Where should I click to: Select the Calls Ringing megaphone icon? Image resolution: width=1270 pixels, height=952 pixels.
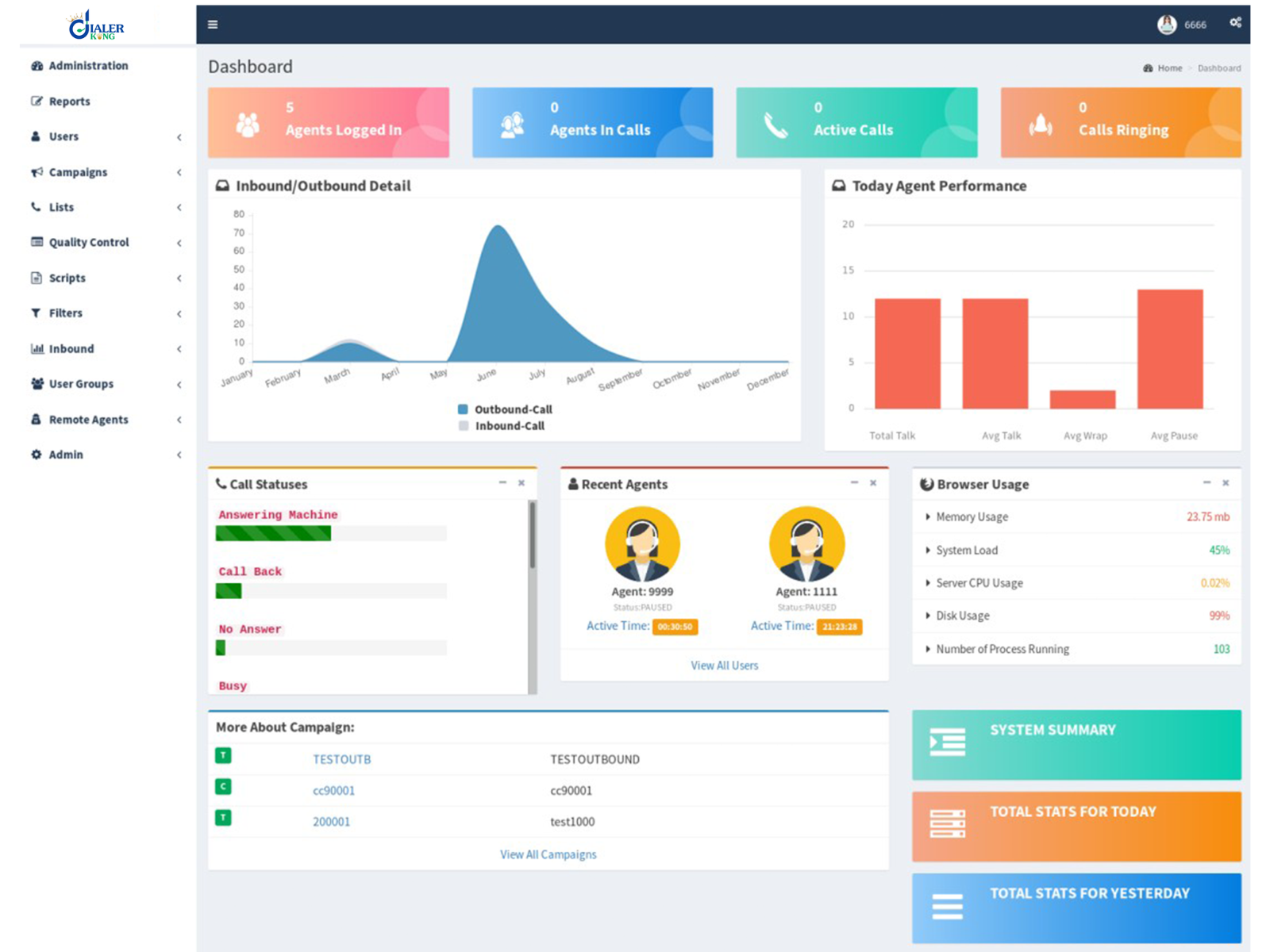(1040, 122)
